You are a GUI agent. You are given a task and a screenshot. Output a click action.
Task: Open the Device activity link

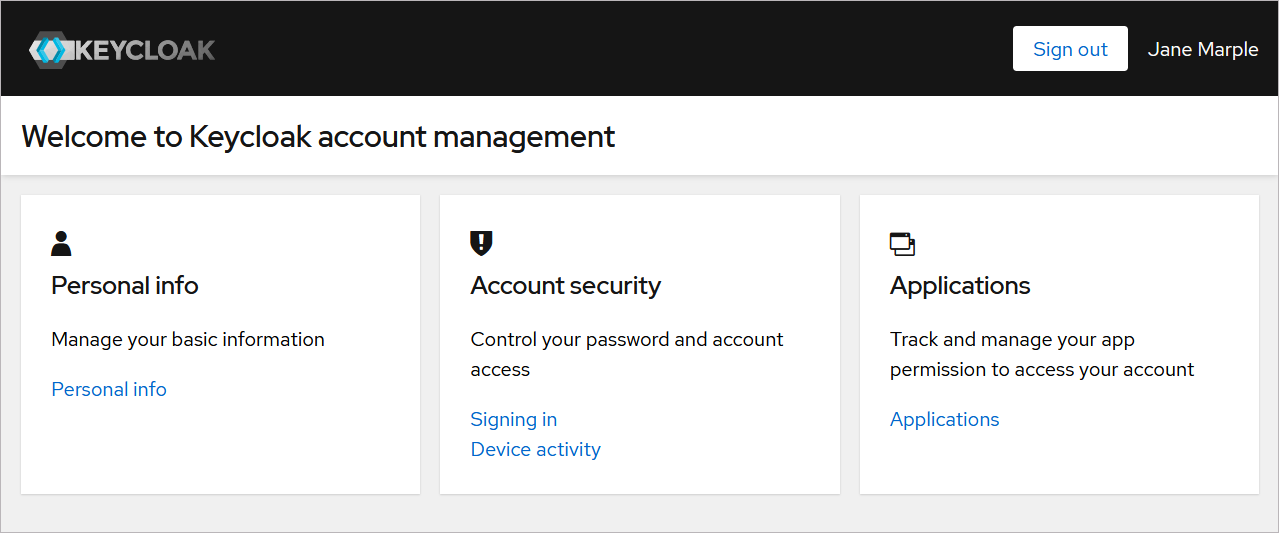[x=536, y=449]
